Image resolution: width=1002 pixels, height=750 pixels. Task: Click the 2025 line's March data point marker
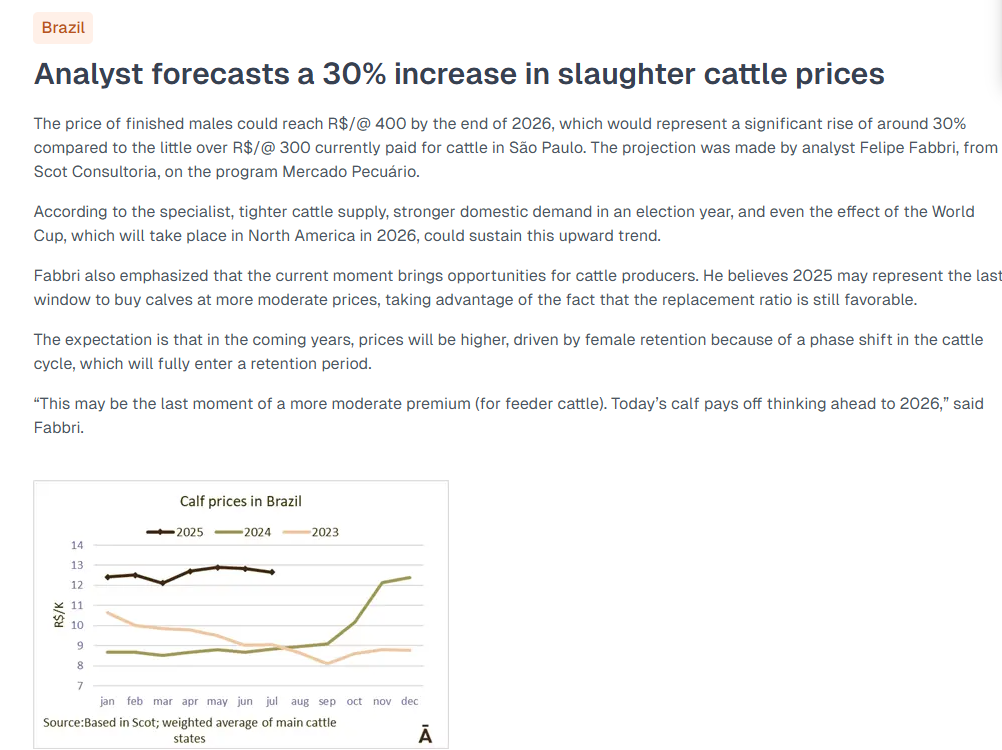coord(162,583)
